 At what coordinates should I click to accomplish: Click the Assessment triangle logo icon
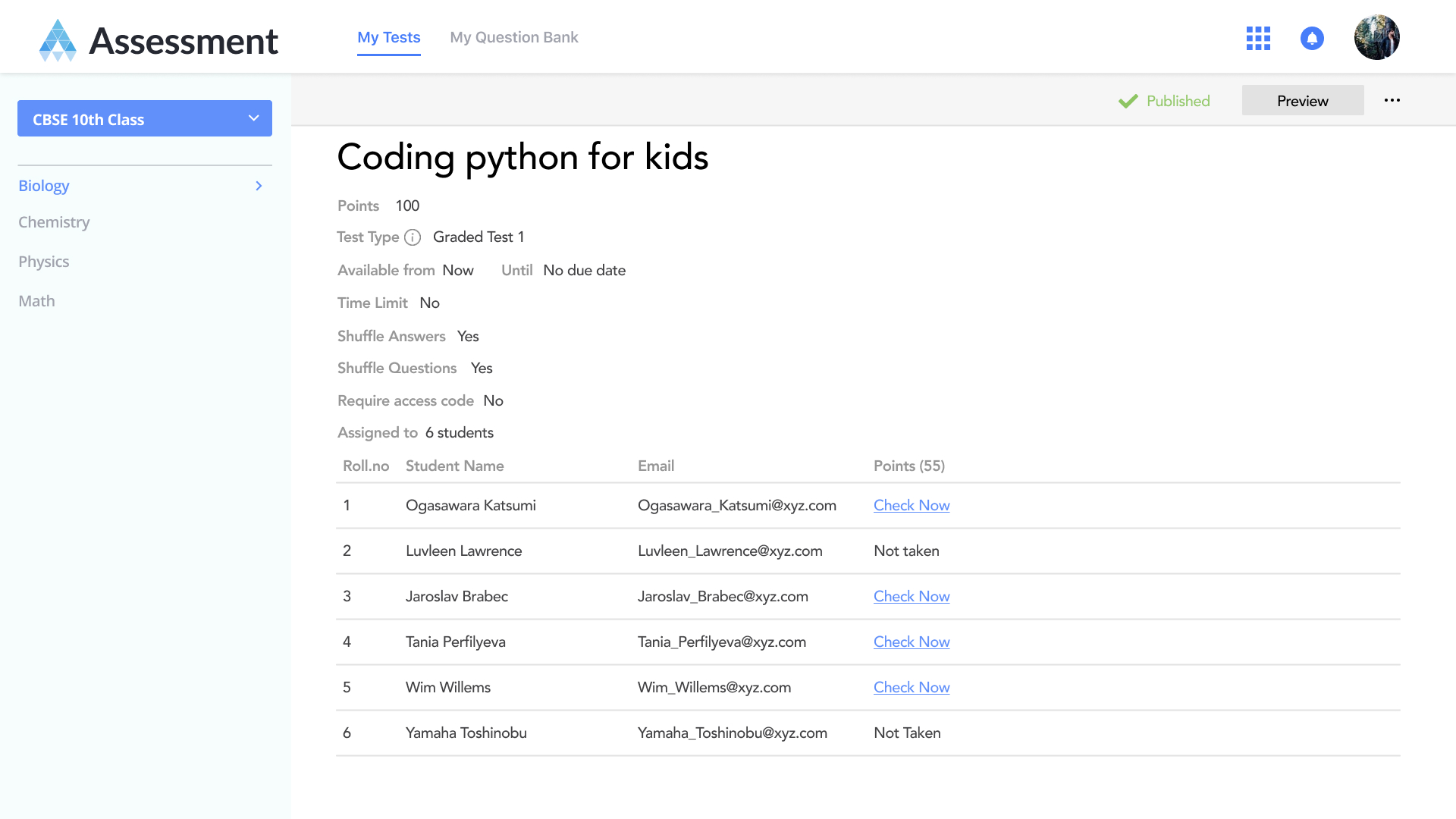tap(58, 40)
